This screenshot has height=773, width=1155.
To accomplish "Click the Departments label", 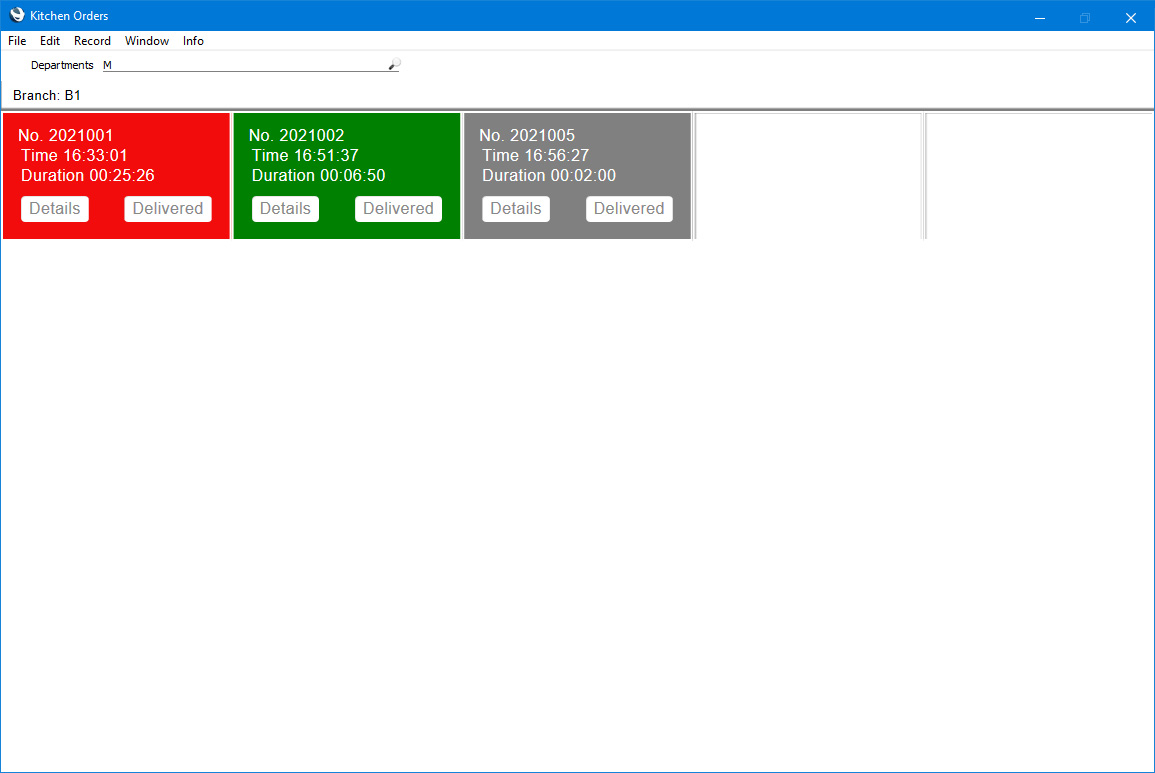I will (62, 65).
